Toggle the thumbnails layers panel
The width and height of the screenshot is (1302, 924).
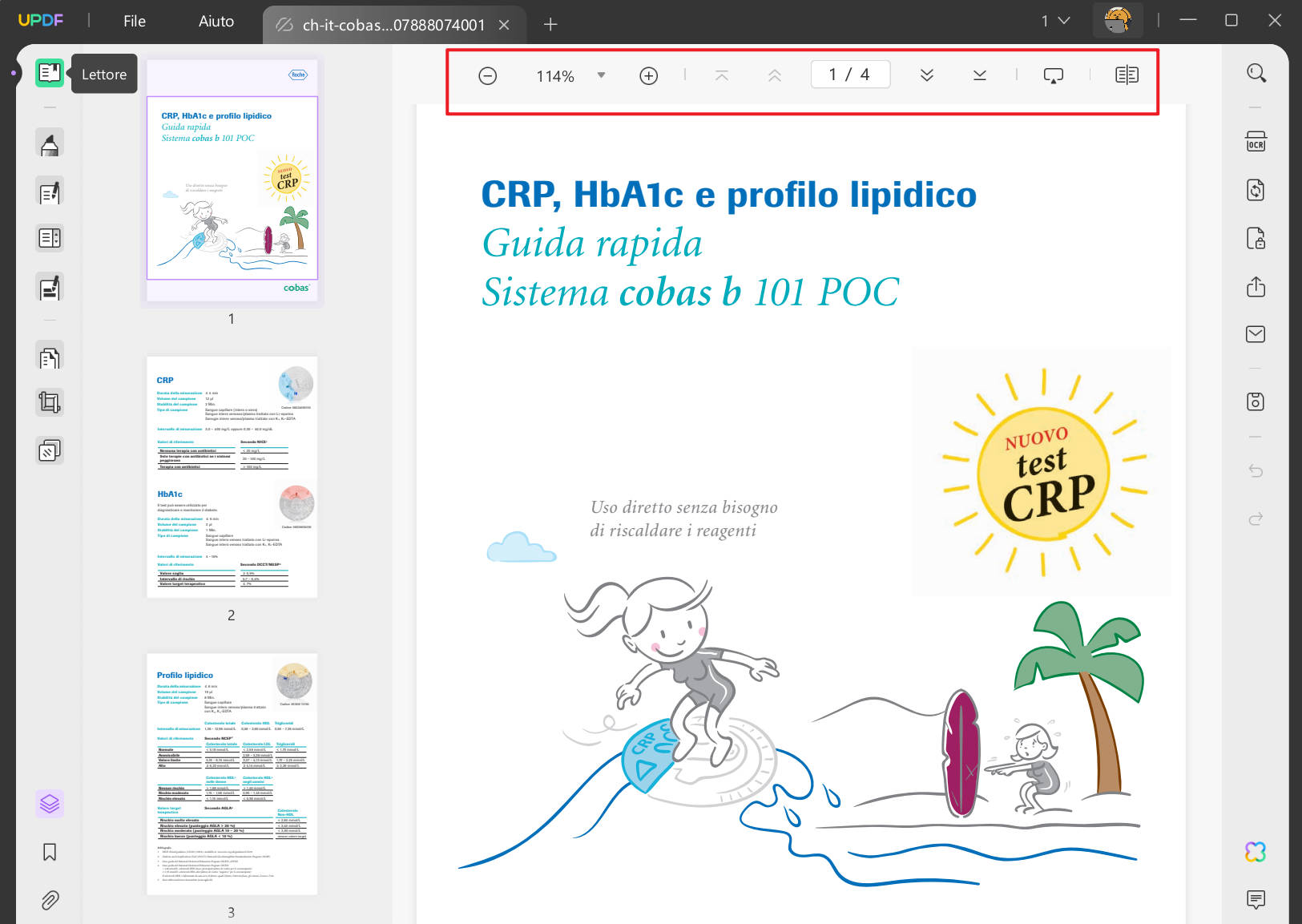[50, 803]
